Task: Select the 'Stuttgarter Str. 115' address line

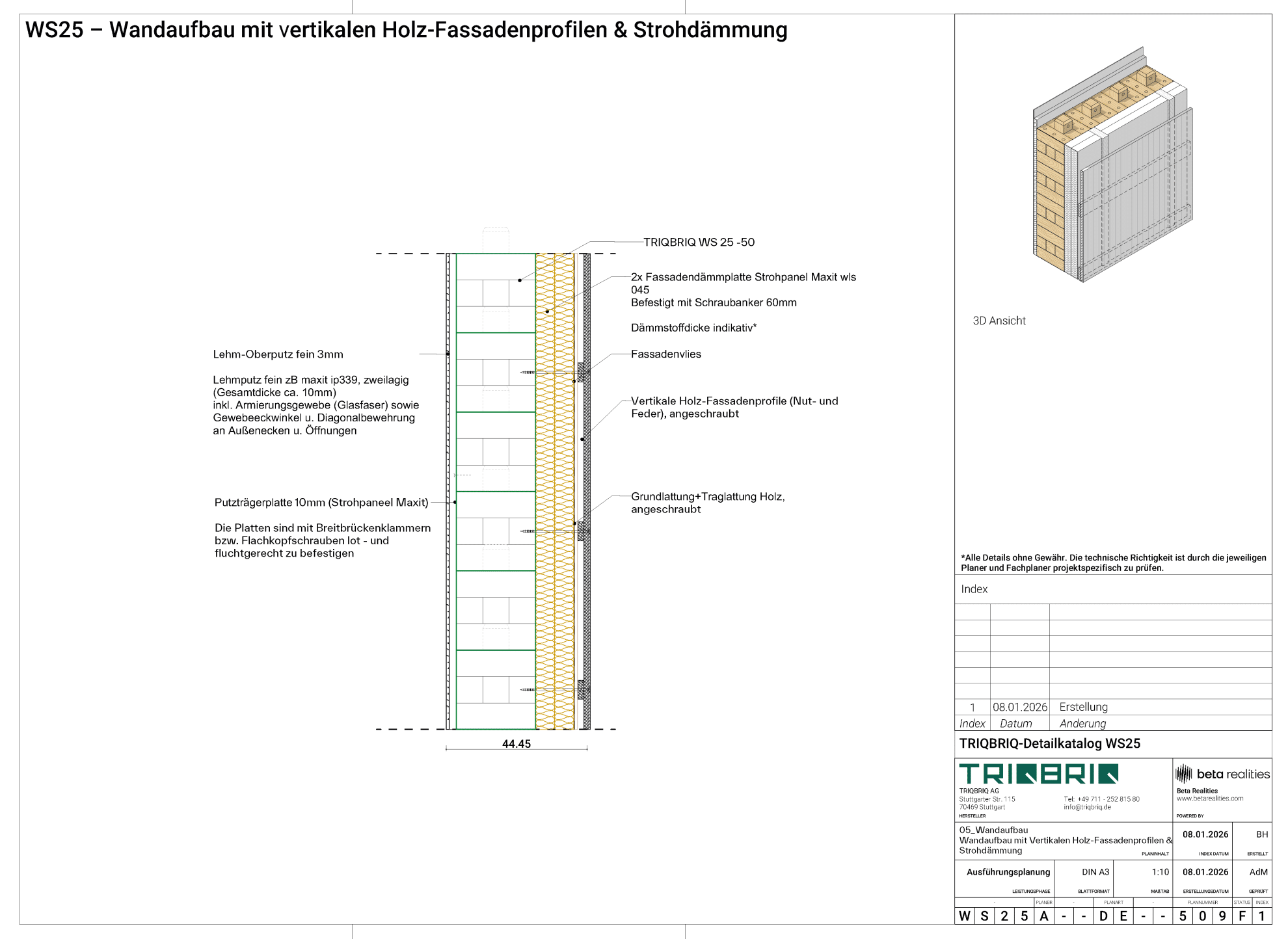Action: [987, 799]
